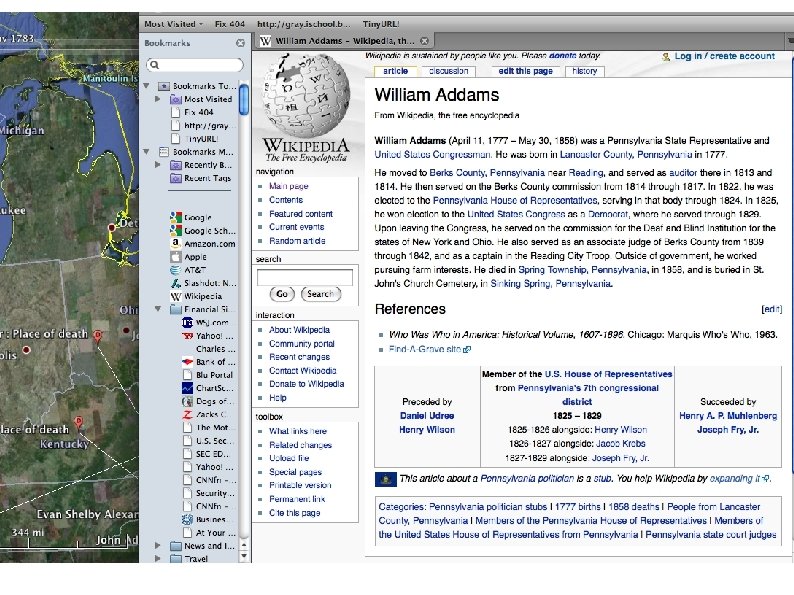Viewport: 794px width, 595px height.
Task: Click the Pennsylvania flag stub icon
Action: [385, 479]
